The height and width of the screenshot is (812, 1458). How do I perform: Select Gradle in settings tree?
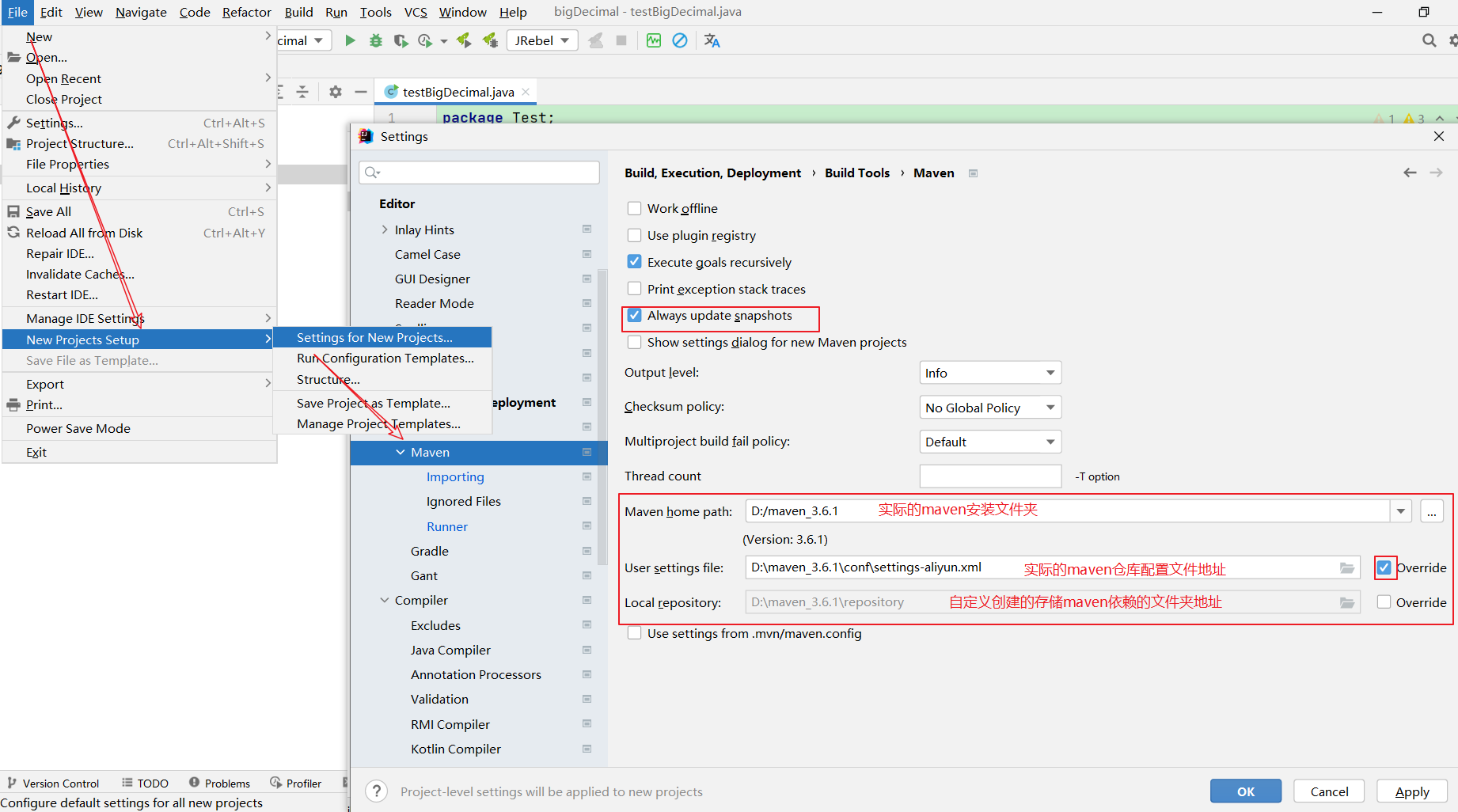[x=430, y=551]
